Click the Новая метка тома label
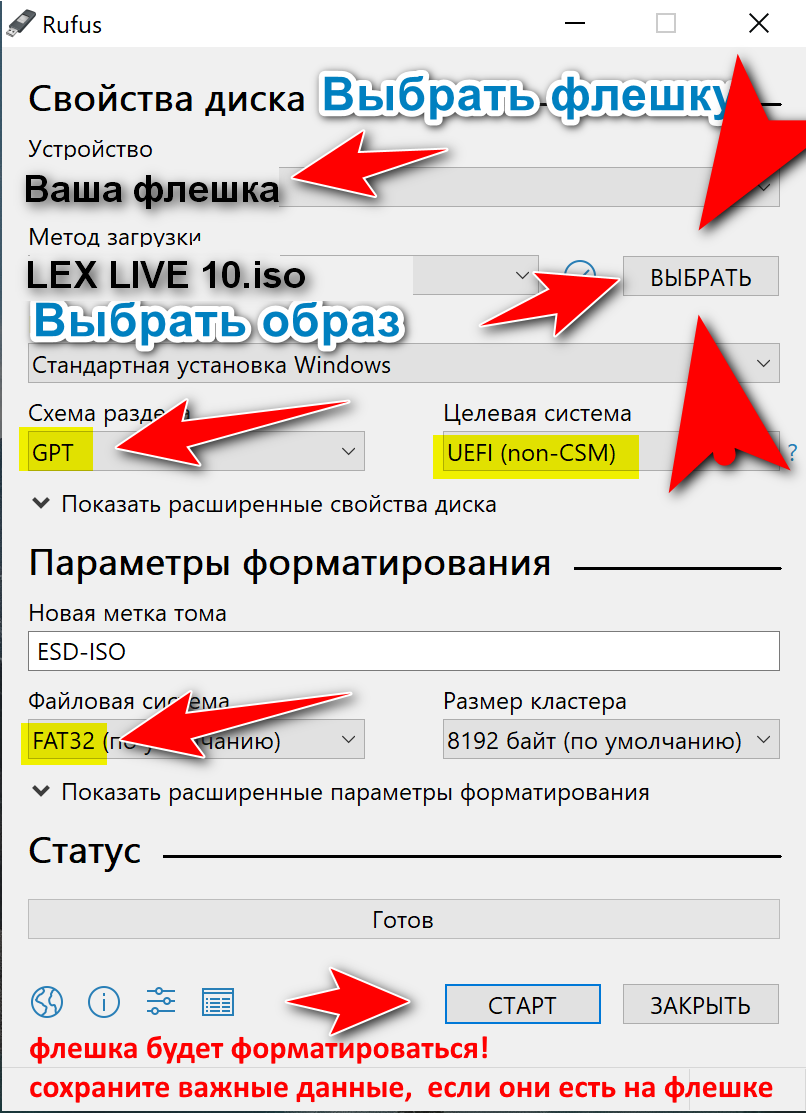 (127, 613)
